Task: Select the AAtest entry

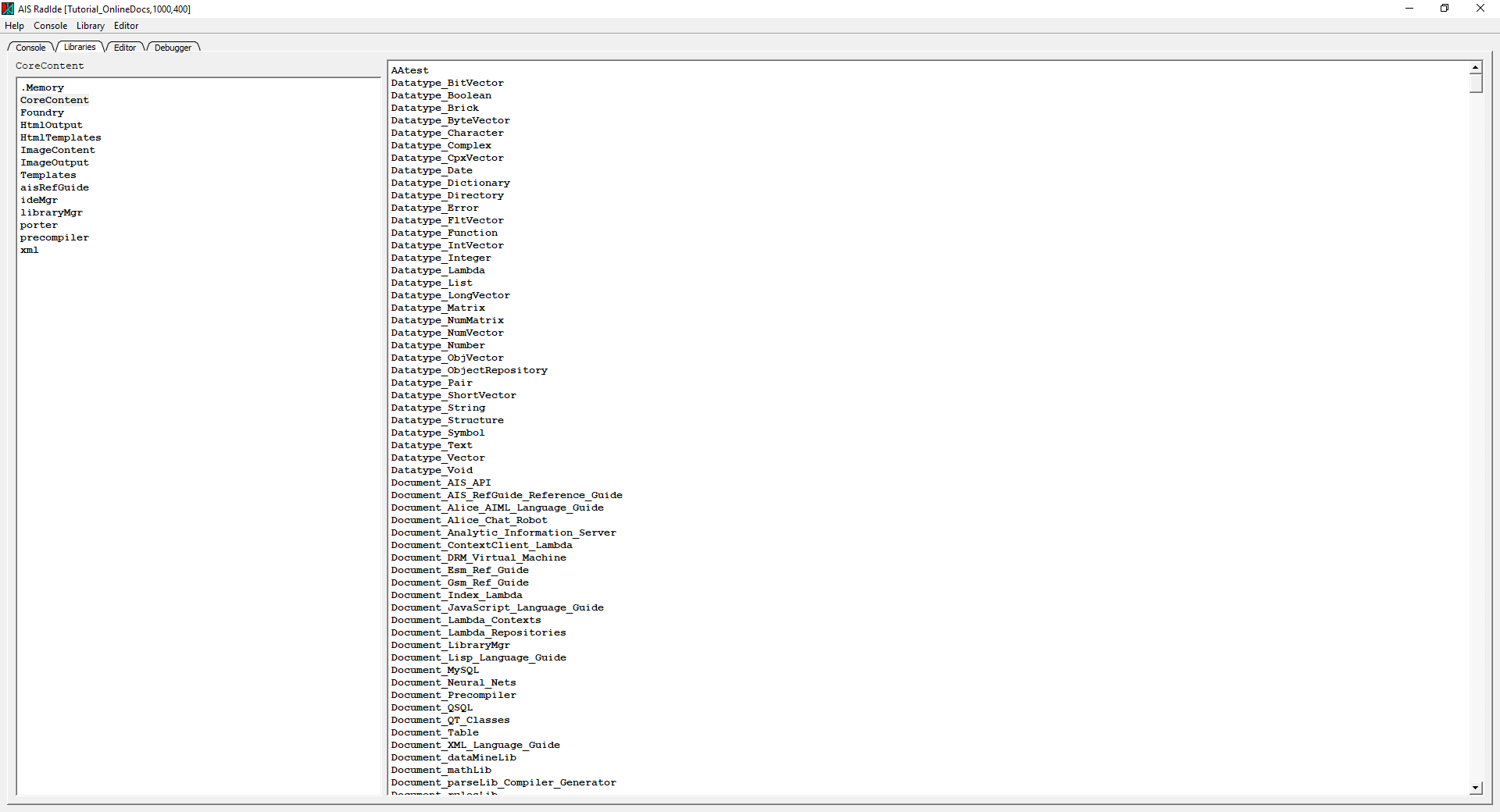Action: pyautogui.click(x=410, y=70)
